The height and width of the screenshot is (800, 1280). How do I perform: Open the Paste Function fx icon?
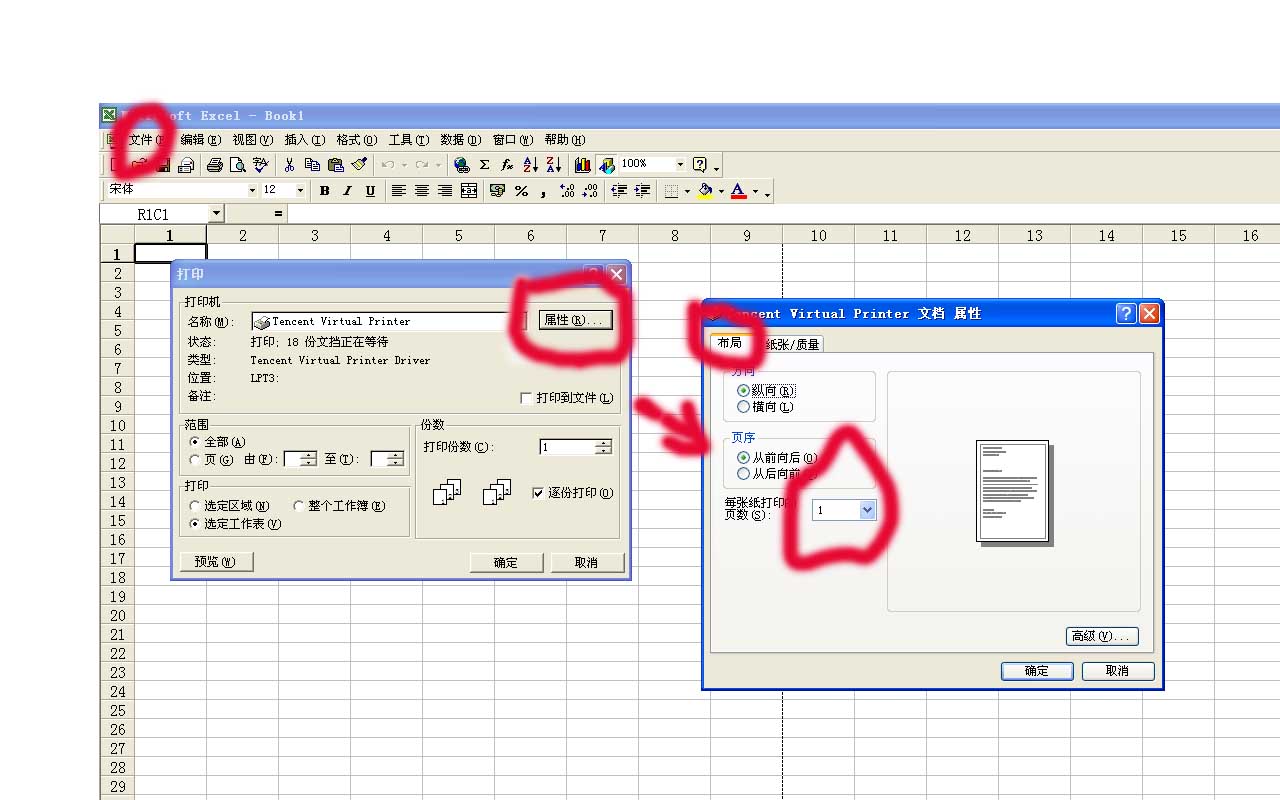coord(507,165)
